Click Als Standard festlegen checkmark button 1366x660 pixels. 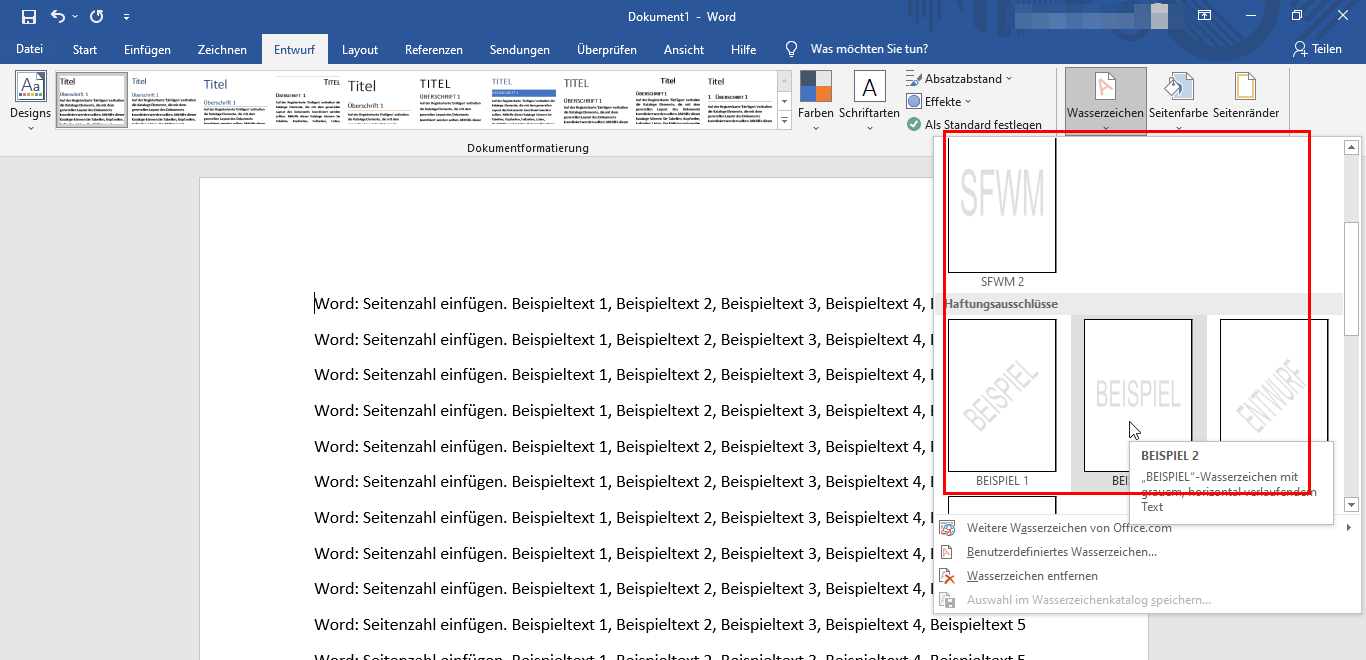coord(974,125)
